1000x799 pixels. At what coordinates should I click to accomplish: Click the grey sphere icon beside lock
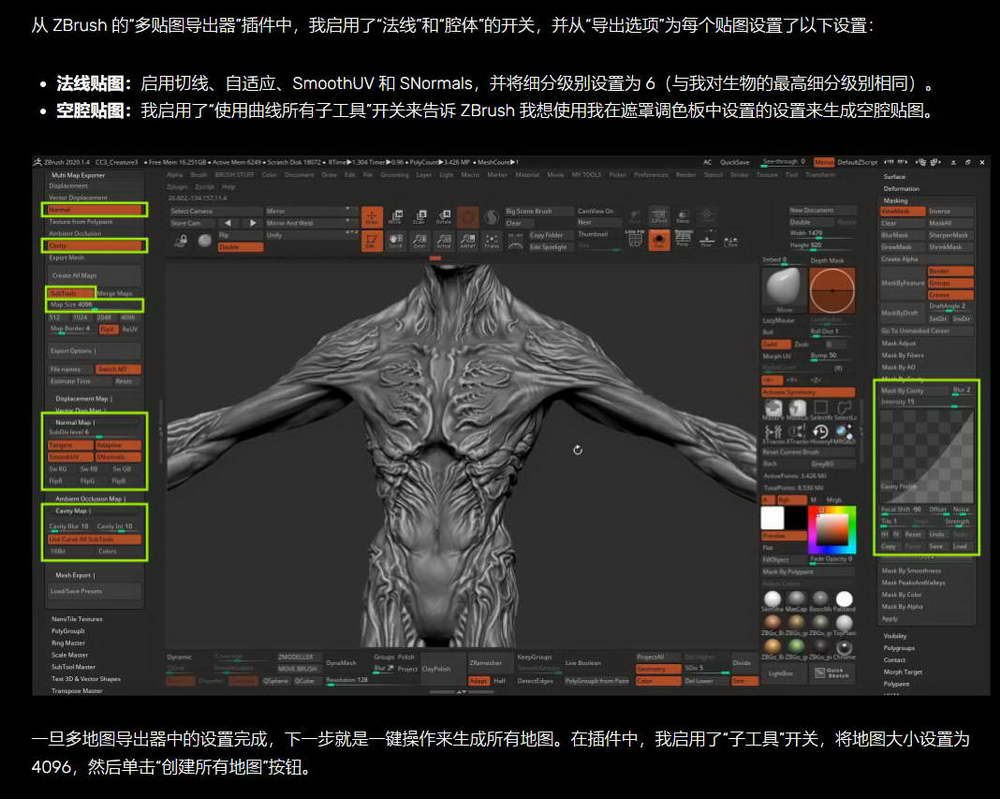pyautogui.click(x=205, y=240)
